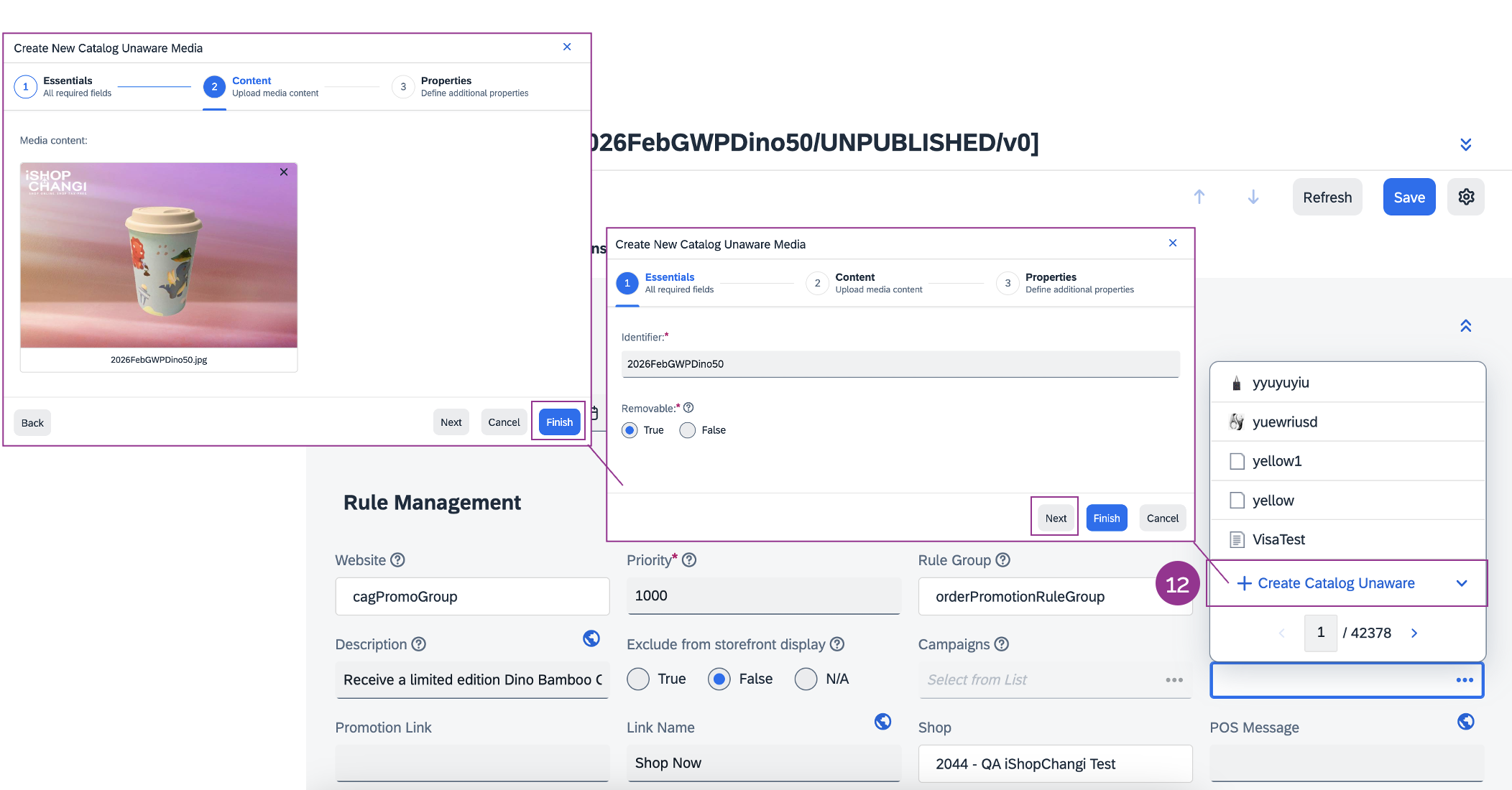Viewport: 1512px width, 790px height.
Task: Click the globe icon next to Description
Action: [591, 638]
